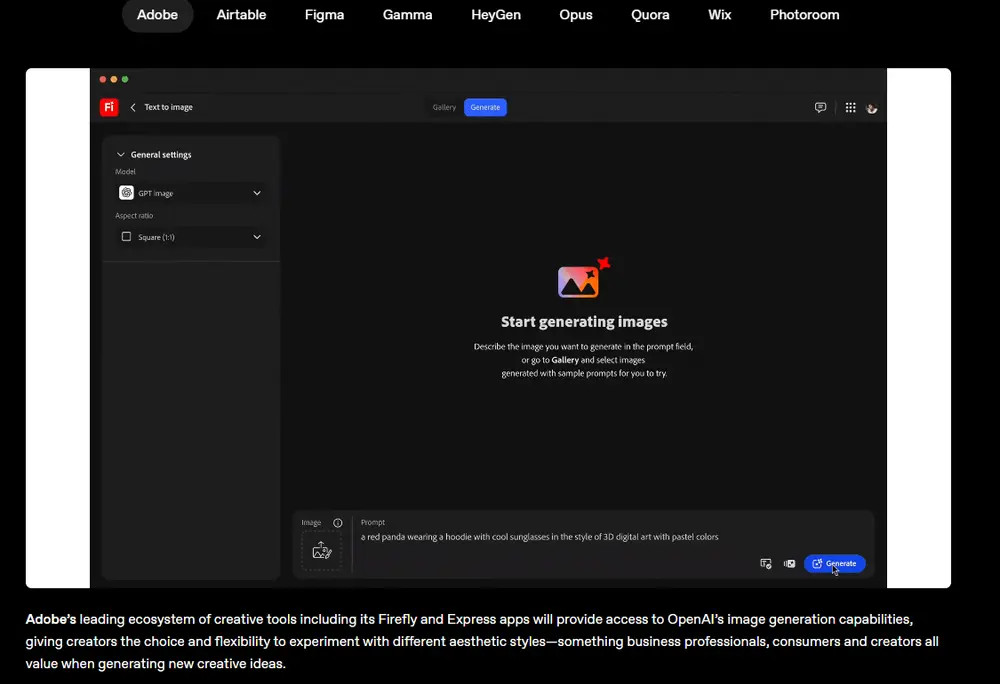Select the HeyGen tab
The image size is (1000, 684).
(x=496, y=15)
